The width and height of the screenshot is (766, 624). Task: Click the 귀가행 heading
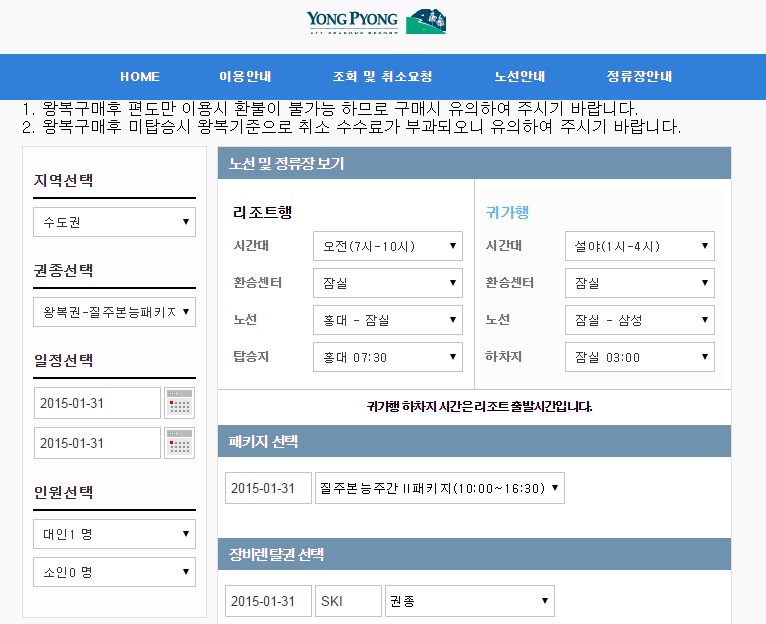(507, 213)
